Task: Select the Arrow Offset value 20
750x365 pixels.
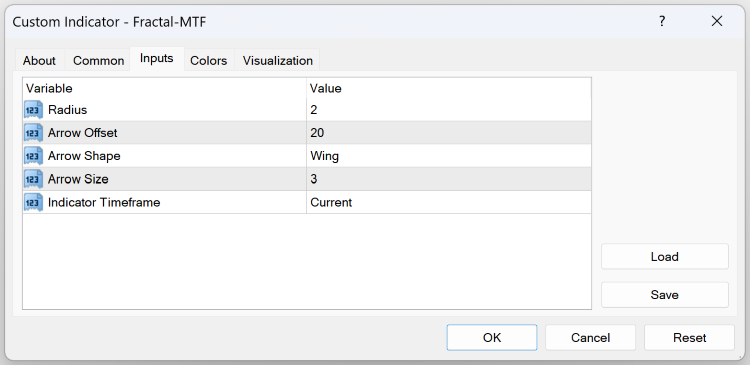Action: click(449, 133)
